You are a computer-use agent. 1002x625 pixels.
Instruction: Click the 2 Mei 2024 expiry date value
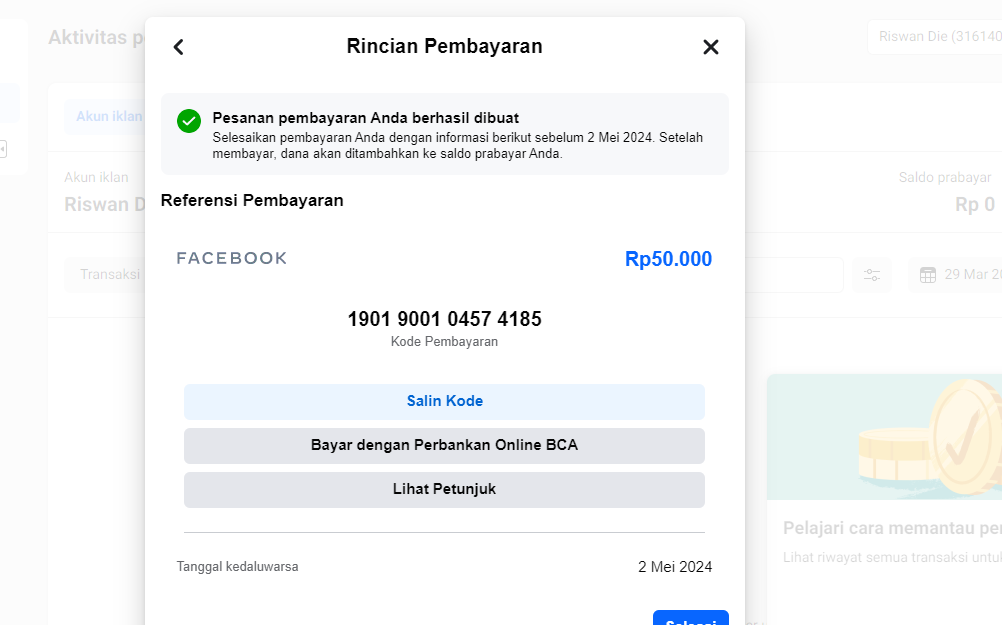click(675, 567)
